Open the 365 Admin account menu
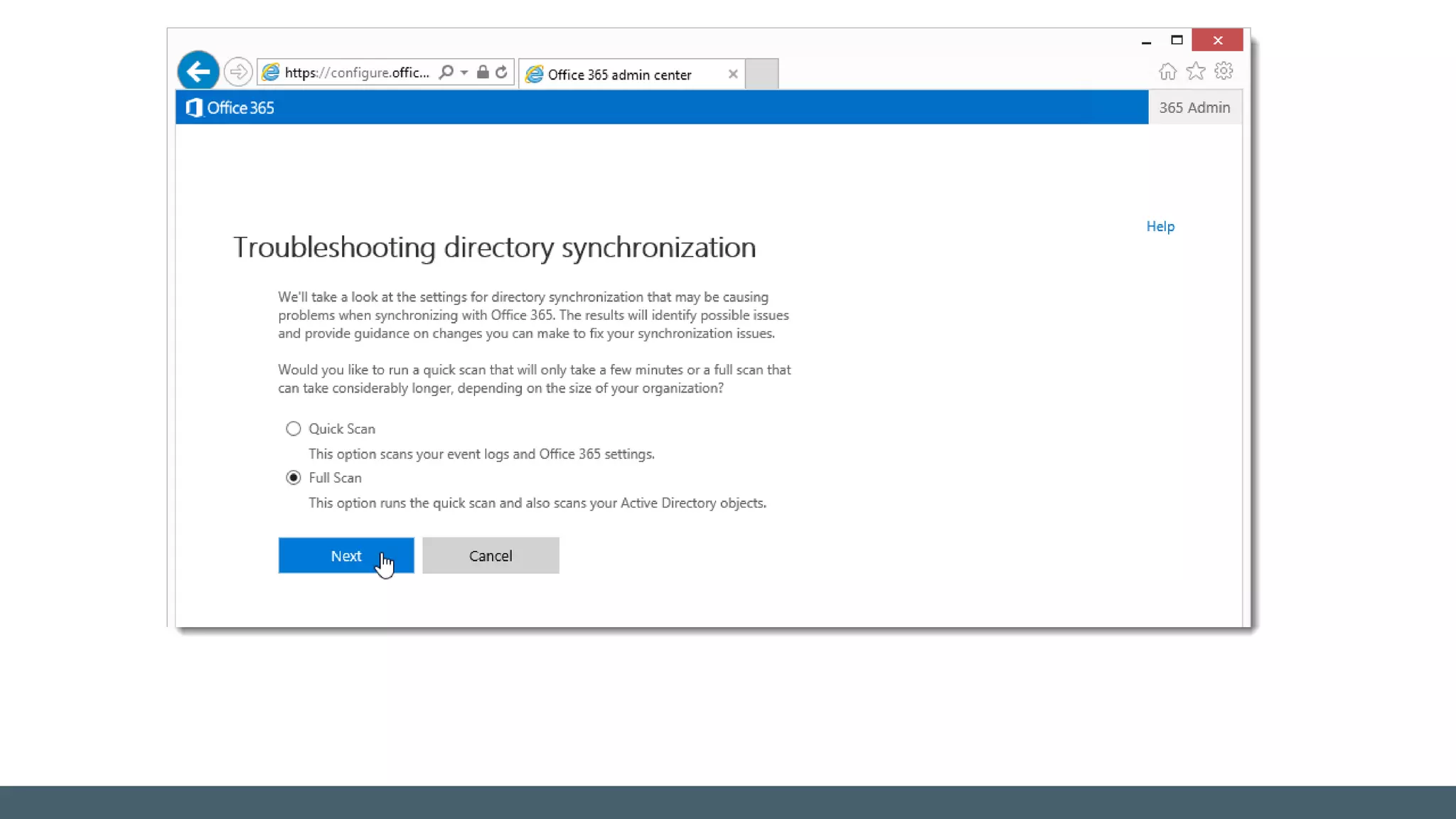1456x819 pixels. [1194, 107]
